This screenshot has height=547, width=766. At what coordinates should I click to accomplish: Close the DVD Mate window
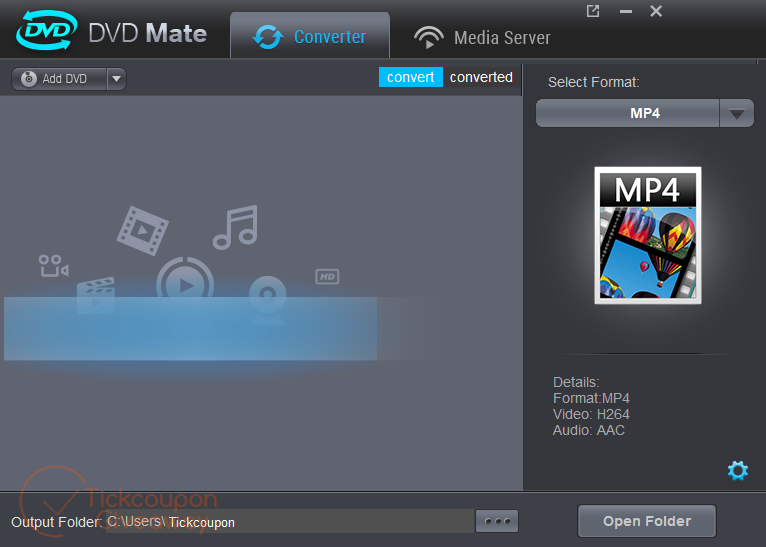click(656, 11)
